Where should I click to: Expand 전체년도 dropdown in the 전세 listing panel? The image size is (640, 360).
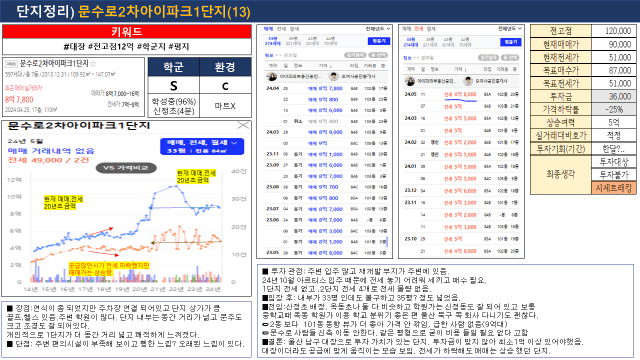pyautogui.click(x=510, y=29)
